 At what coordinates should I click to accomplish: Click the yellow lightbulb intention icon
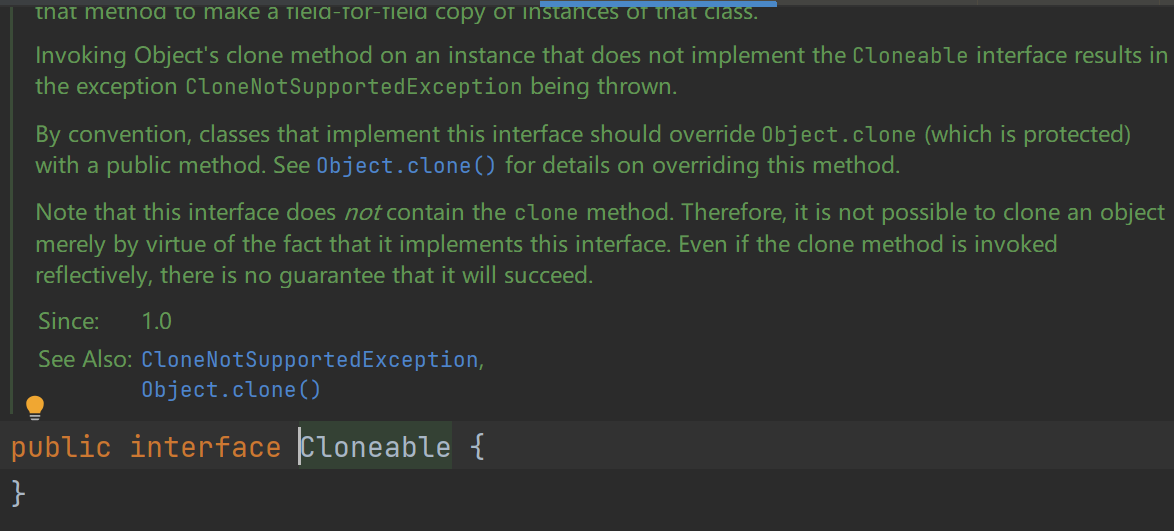click(35, 408)
